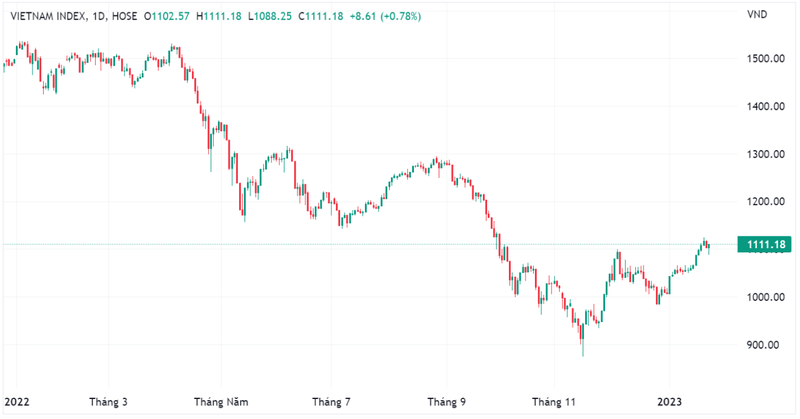The height and width of the screenshot is (419, 800).
Task: Click the 2023 time axis label
Action: coord(669,401)
